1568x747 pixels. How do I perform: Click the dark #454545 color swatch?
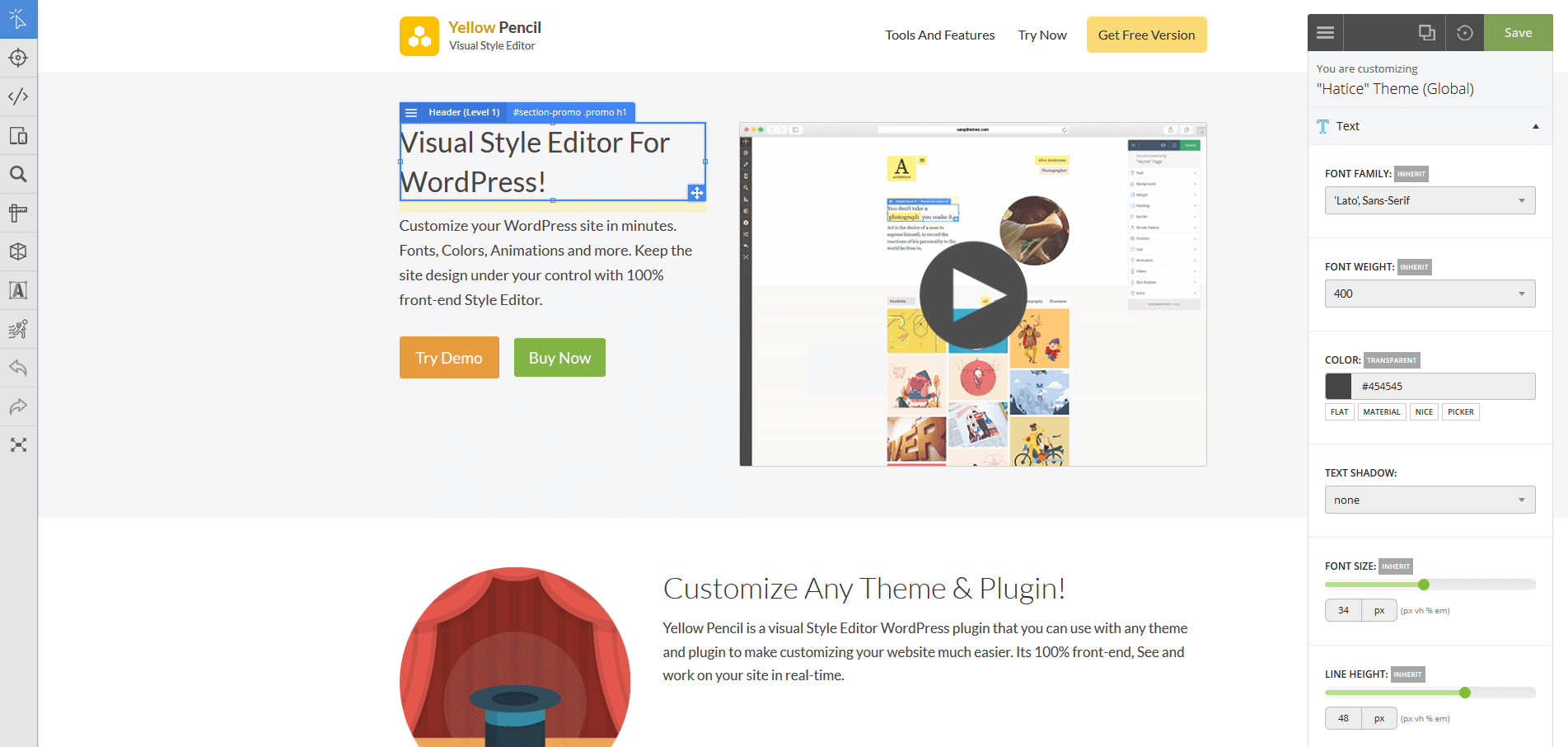pyautogui.click(x=1338, y=386)
